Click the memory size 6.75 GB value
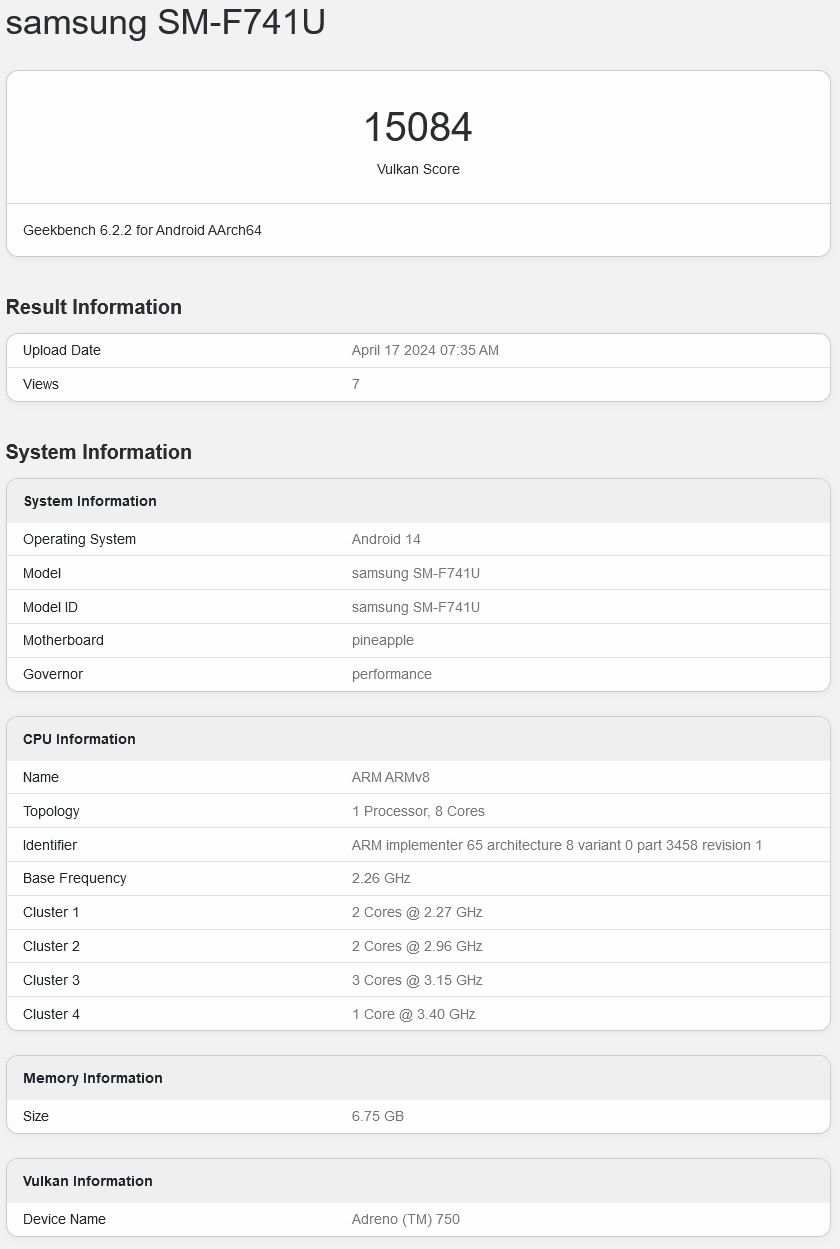840x1249 pixels. pos(378,1116)
